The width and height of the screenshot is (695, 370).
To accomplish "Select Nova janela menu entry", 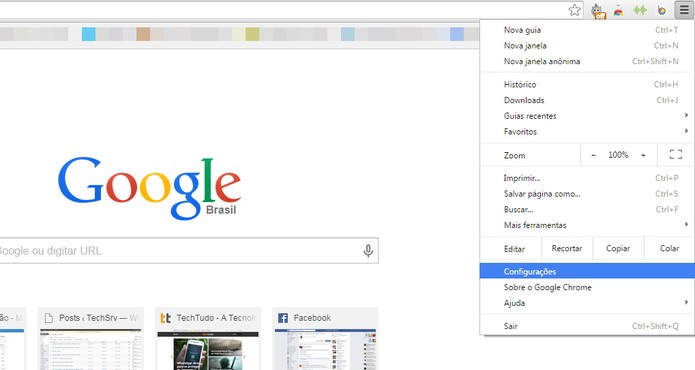I will tap(587, 46).
